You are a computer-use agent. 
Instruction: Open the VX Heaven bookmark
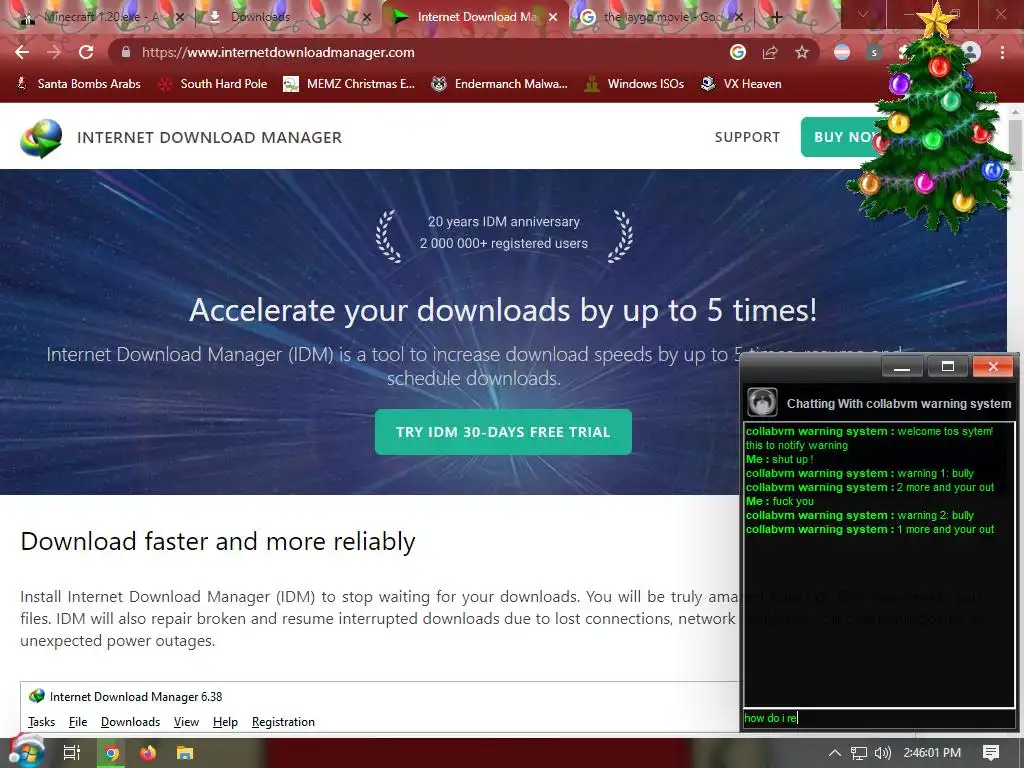click(741, 84)
